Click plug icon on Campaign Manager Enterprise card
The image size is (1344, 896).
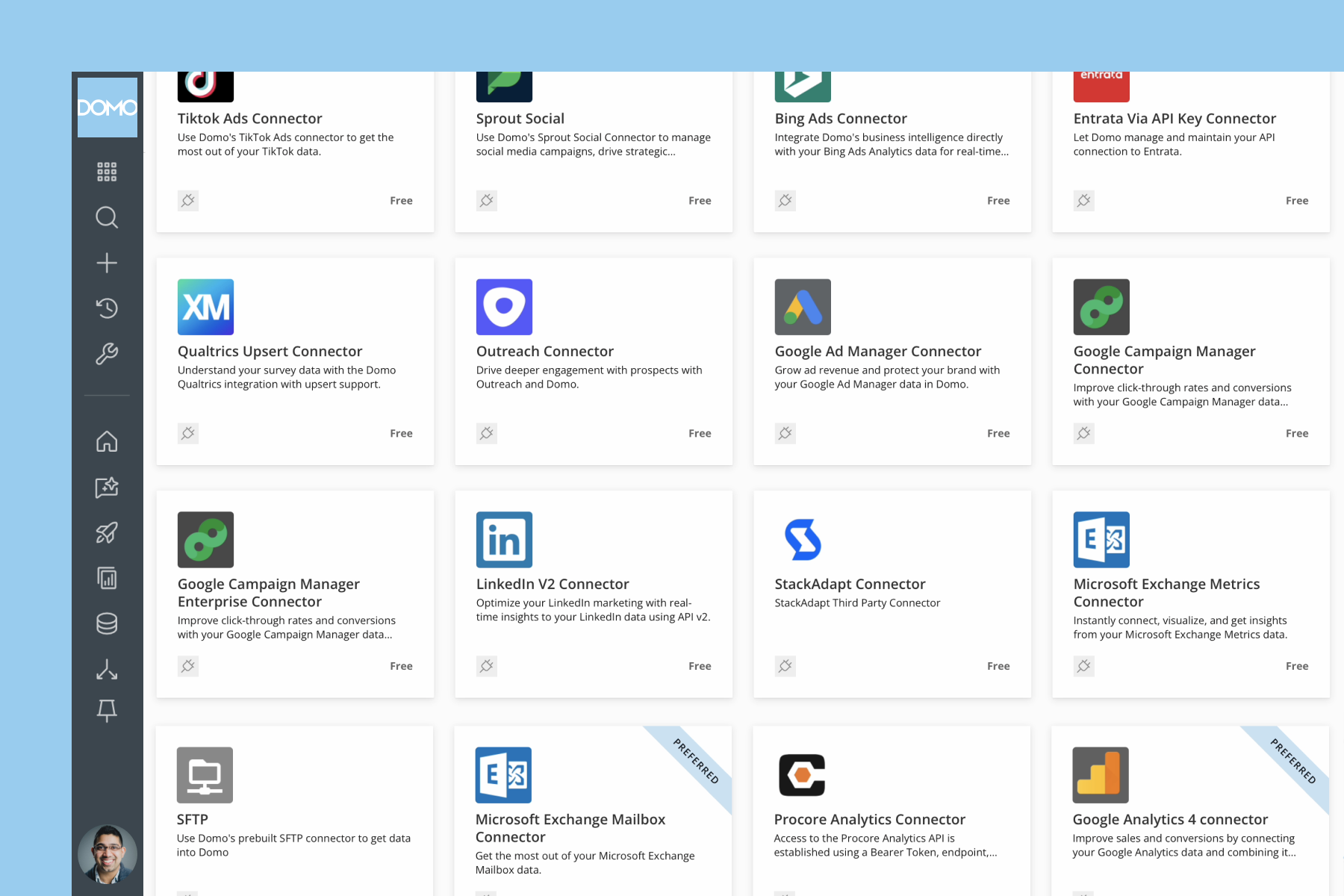coord(188,666)
